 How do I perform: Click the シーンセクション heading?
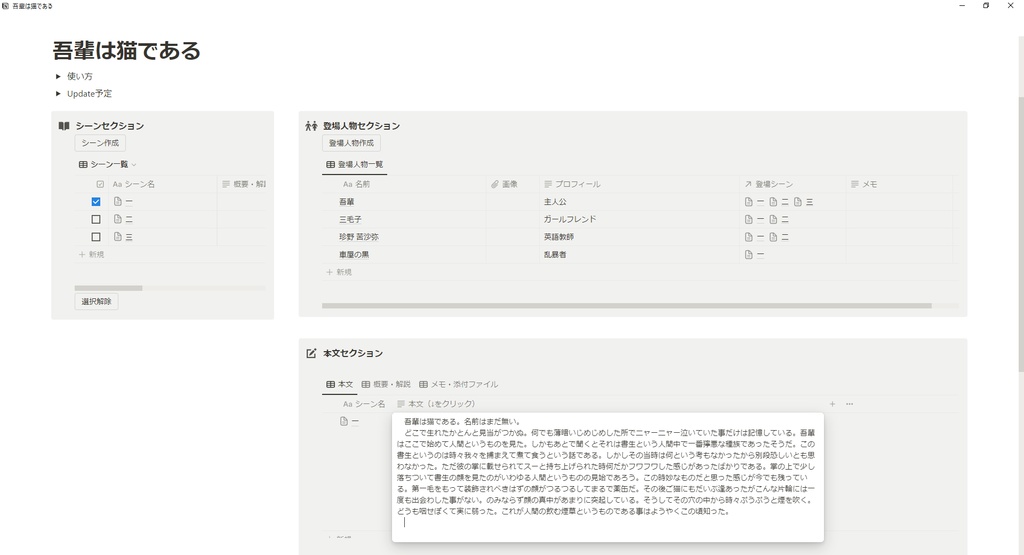click(110, 126)
